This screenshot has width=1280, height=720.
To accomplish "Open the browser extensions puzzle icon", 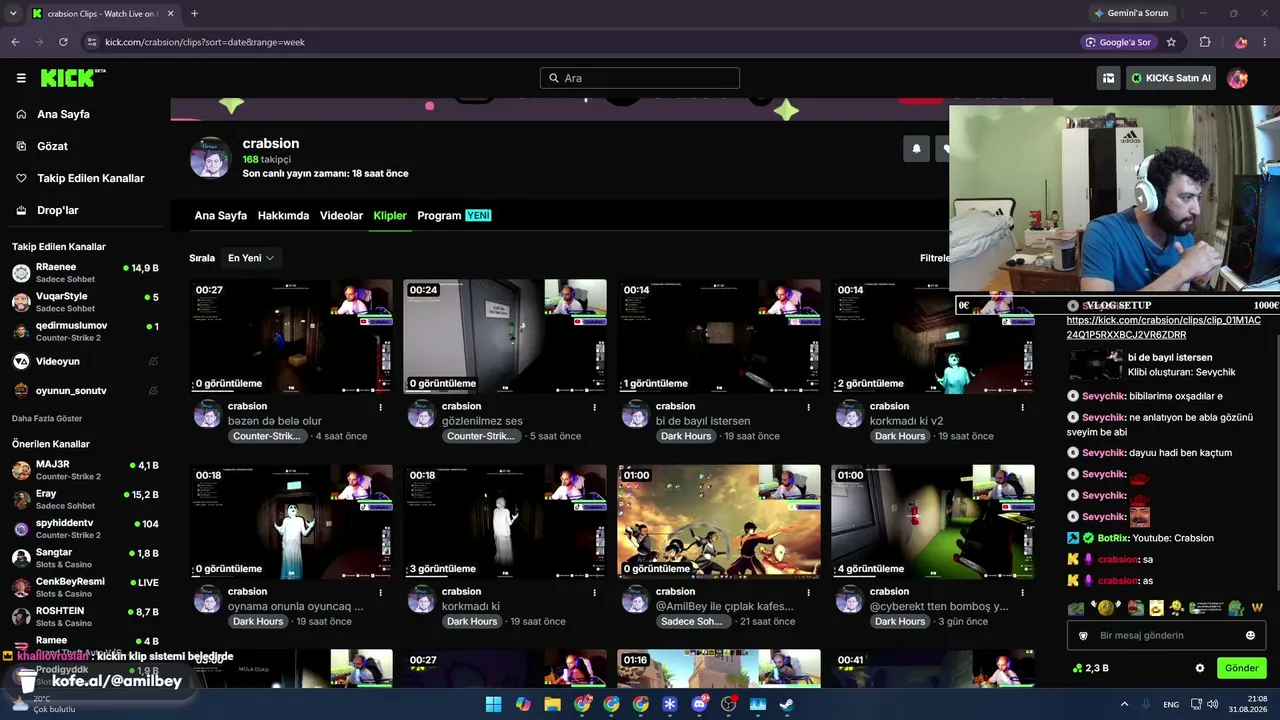I will (1205, 42).
